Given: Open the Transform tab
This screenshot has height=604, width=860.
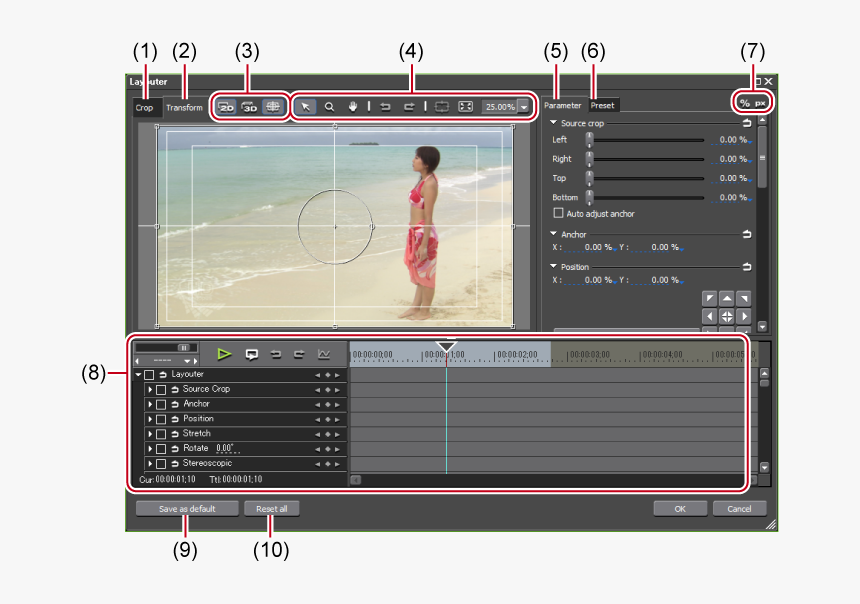Looking at the screenshot, I should (184, 108).
